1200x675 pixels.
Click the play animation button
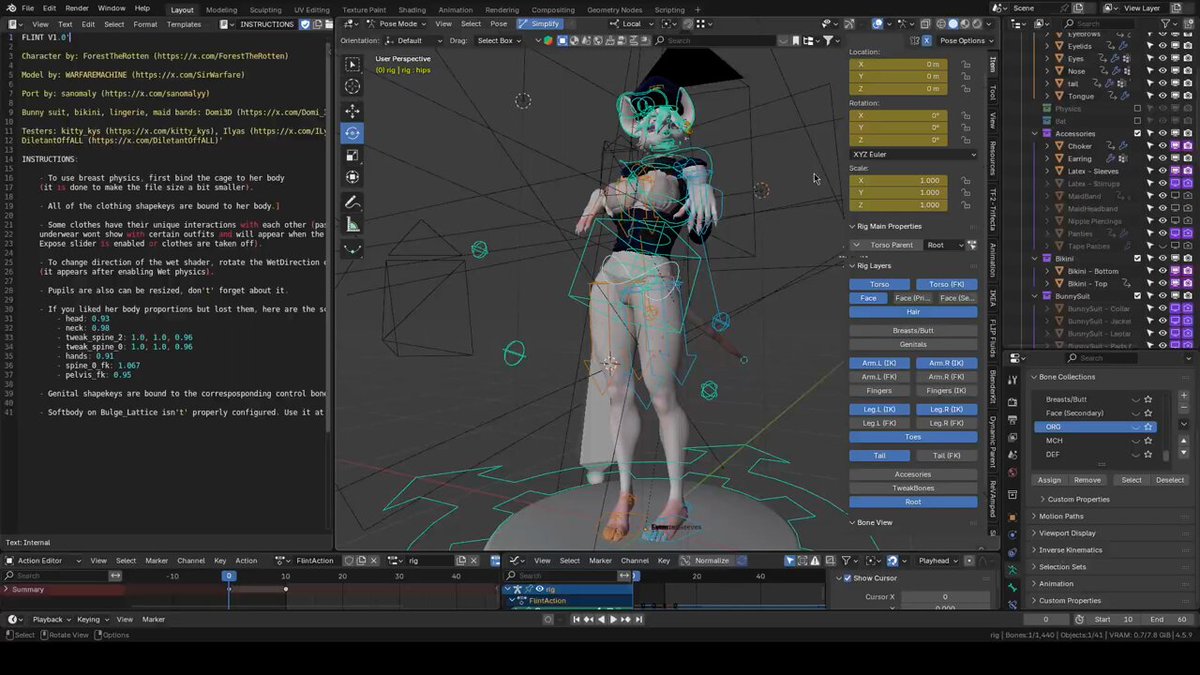[613, 620]
